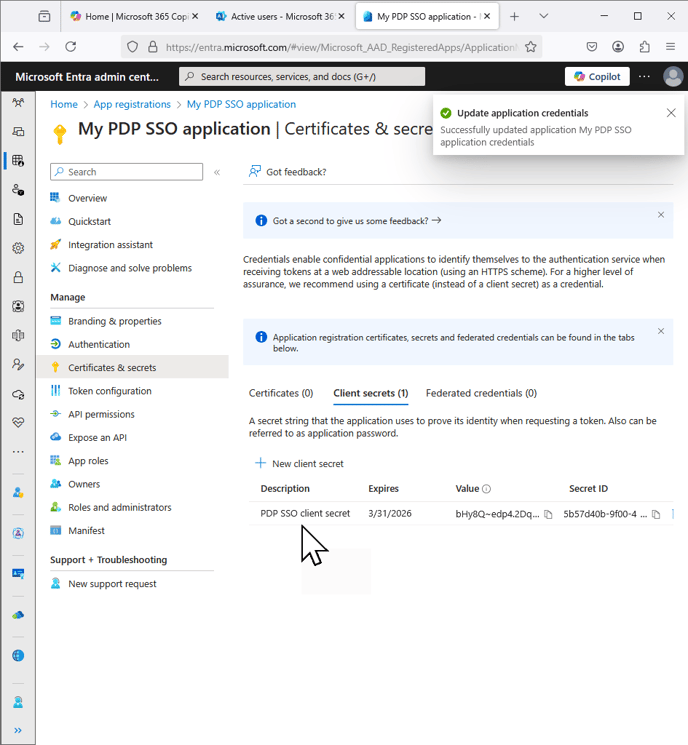688x745 pixels.
Task: Dismiss the feedback info banner
Action: (661, 215)
